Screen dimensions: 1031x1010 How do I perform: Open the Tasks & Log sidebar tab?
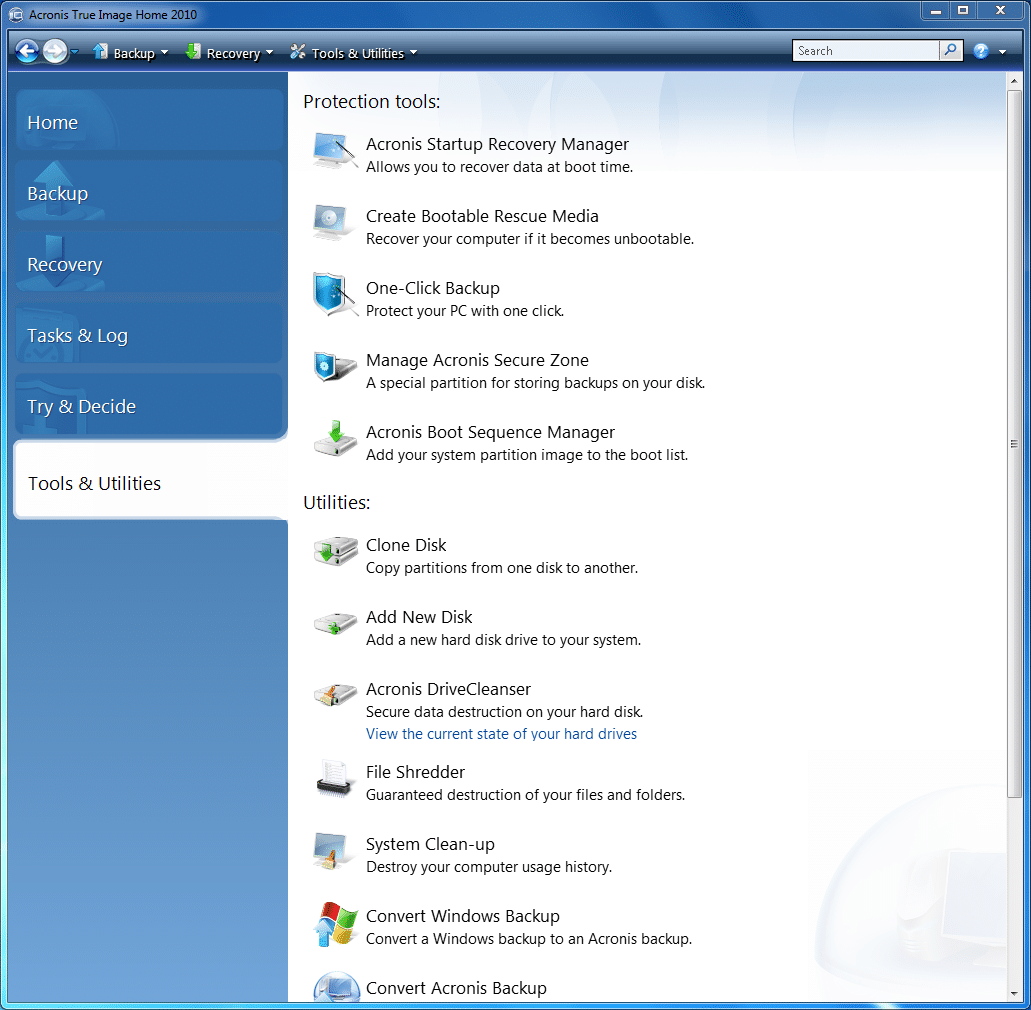(150, 334)
